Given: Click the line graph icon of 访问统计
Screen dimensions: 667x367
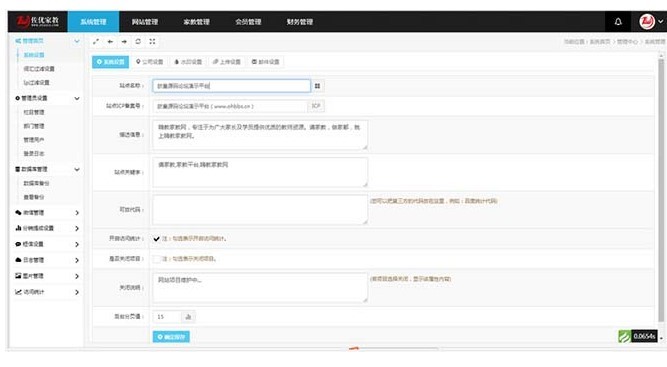Looking at the screenshot, I should [18, 292].
